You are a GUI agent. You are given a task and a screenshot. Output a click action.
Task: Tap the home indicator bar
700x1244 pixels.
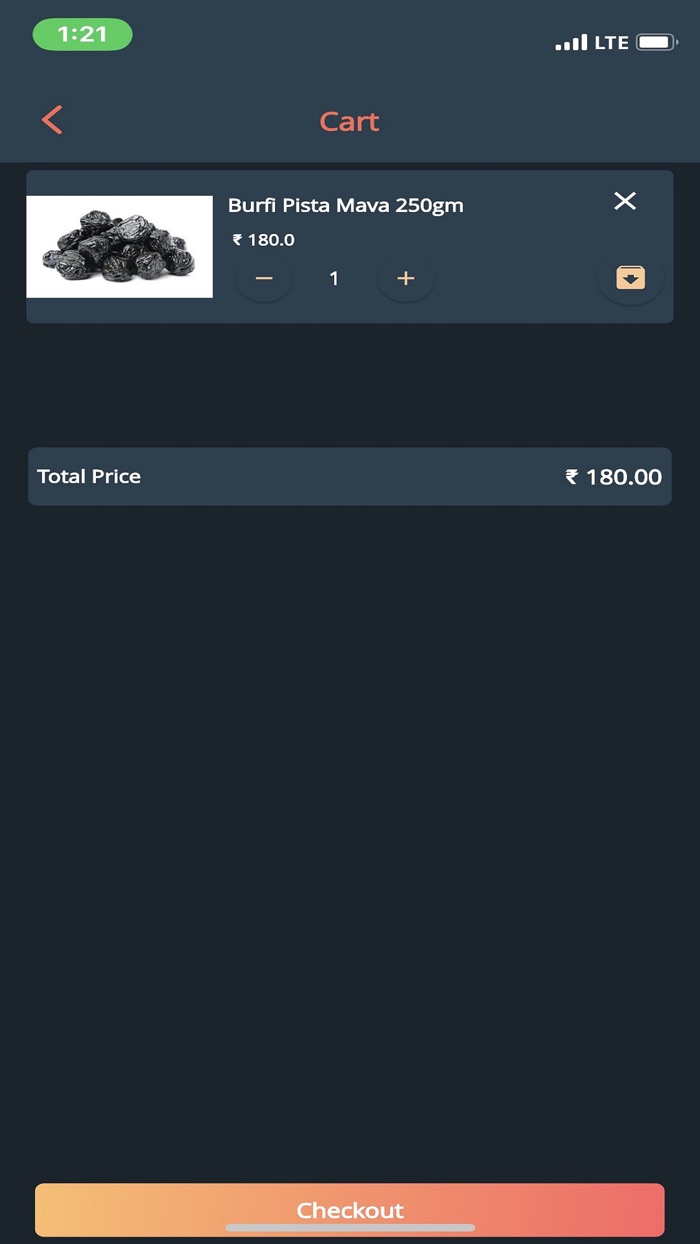350,1227
